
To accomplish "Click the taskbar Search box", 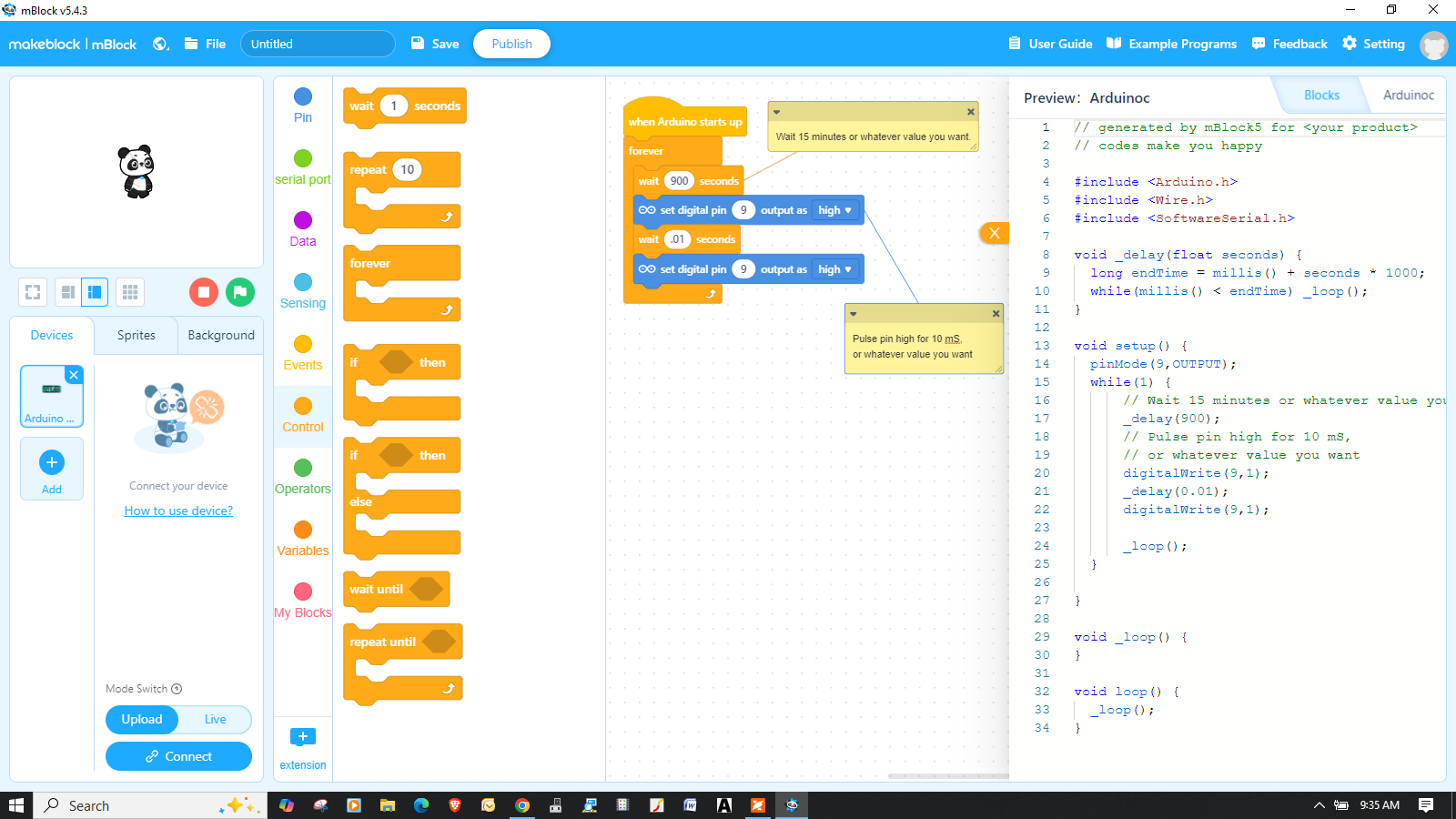I will pyautogui.click(x=151, y=805).
